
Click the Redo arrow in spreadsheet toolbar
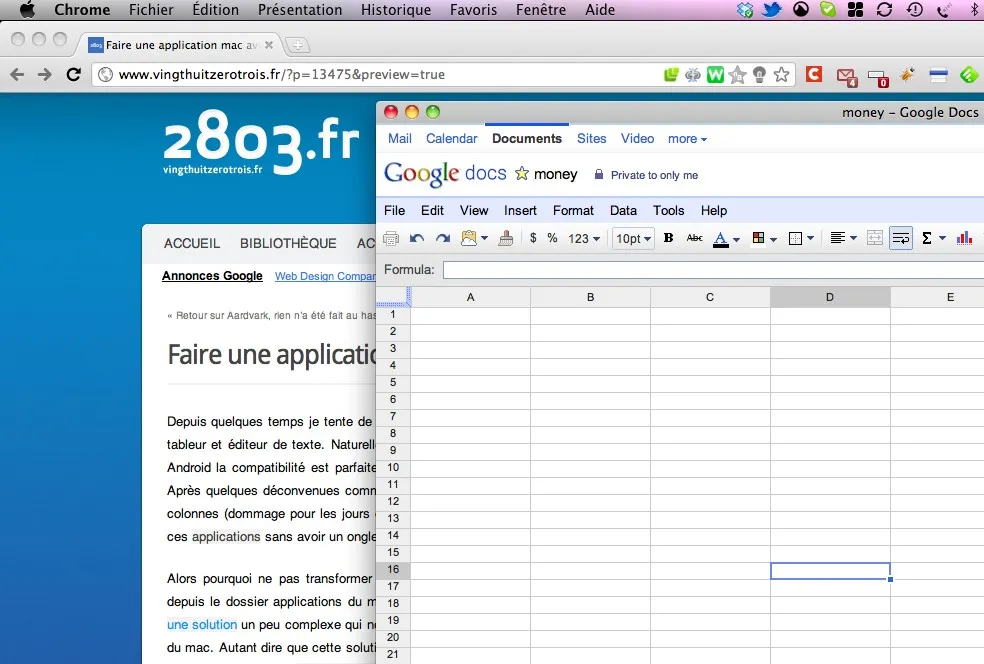(x=443, y=238)
